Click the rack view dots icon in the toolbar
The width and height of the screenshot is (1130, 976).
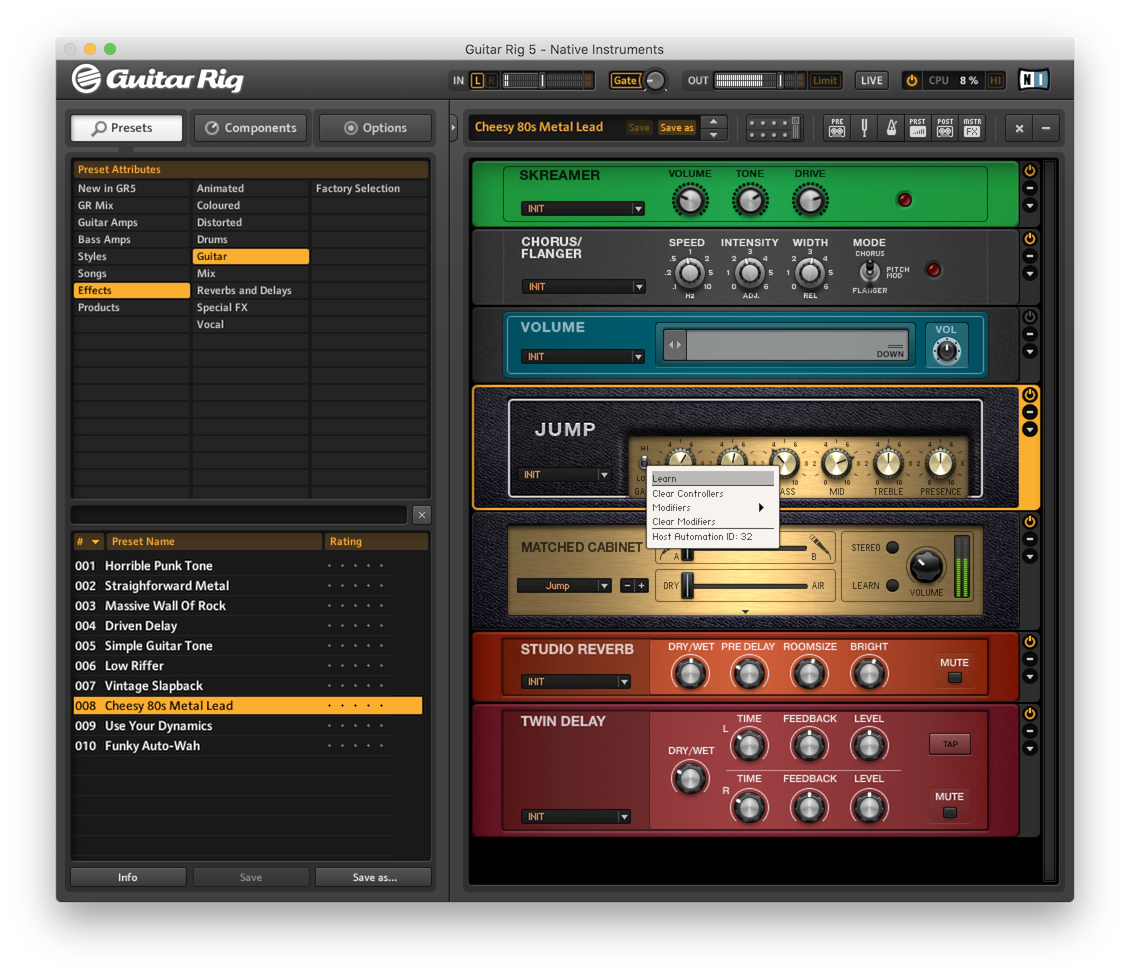pyautogui.click(x=773, y=128)
